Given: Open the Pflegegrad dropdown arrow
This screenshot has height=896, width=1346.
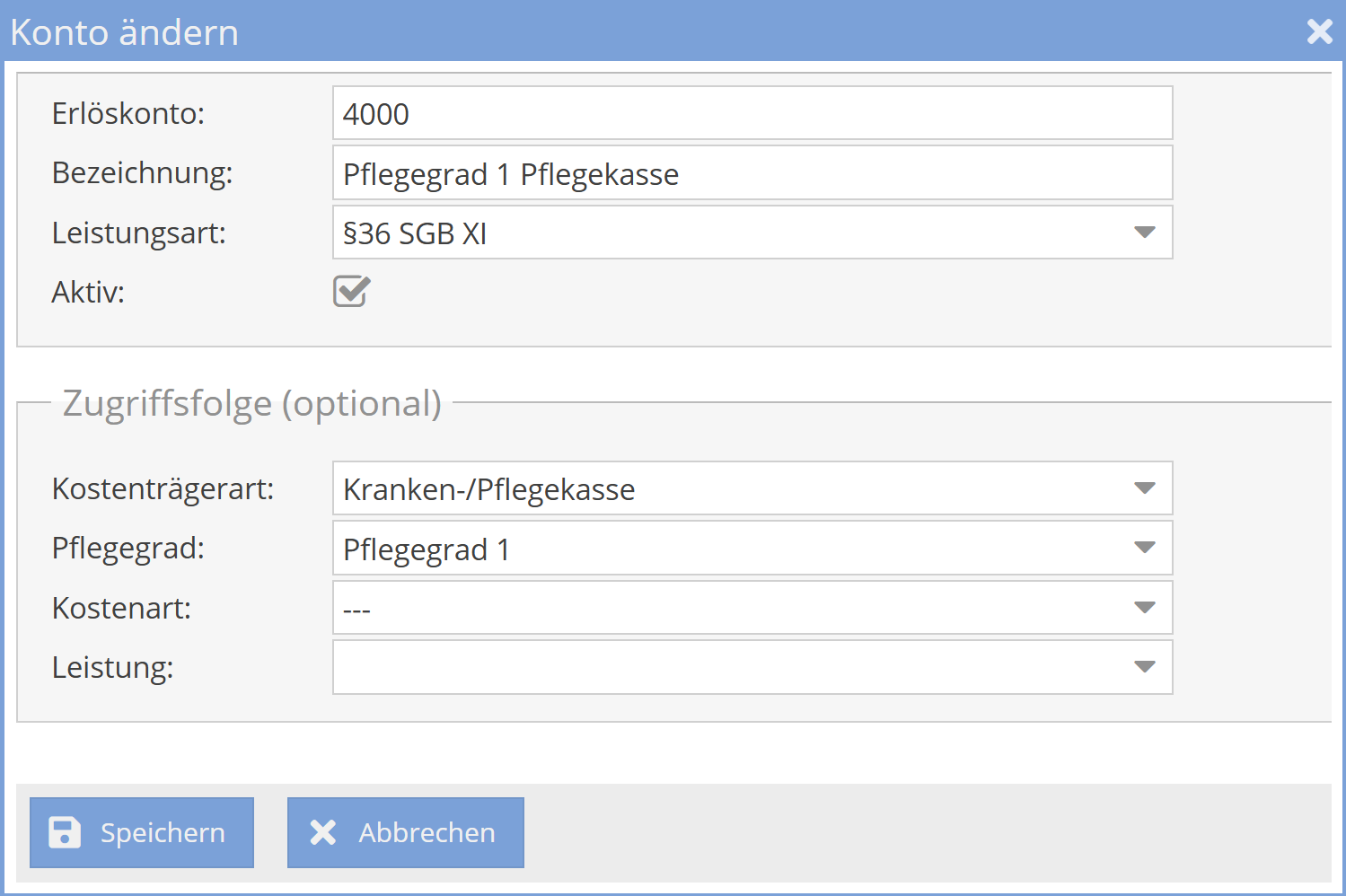Looking at the screenshot, I should 1144,548.
